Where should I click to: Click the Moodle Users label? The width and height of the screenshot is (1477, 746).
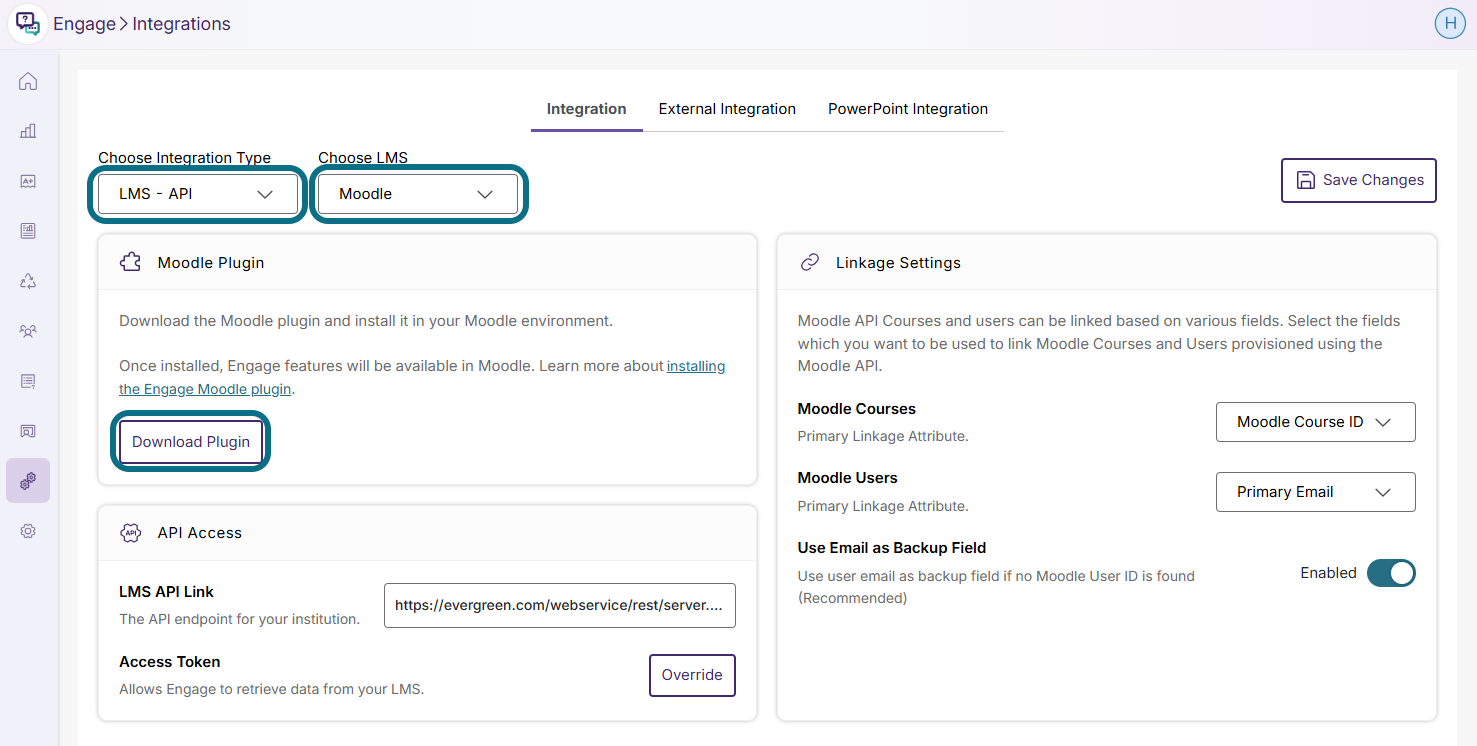coord(848,478)
